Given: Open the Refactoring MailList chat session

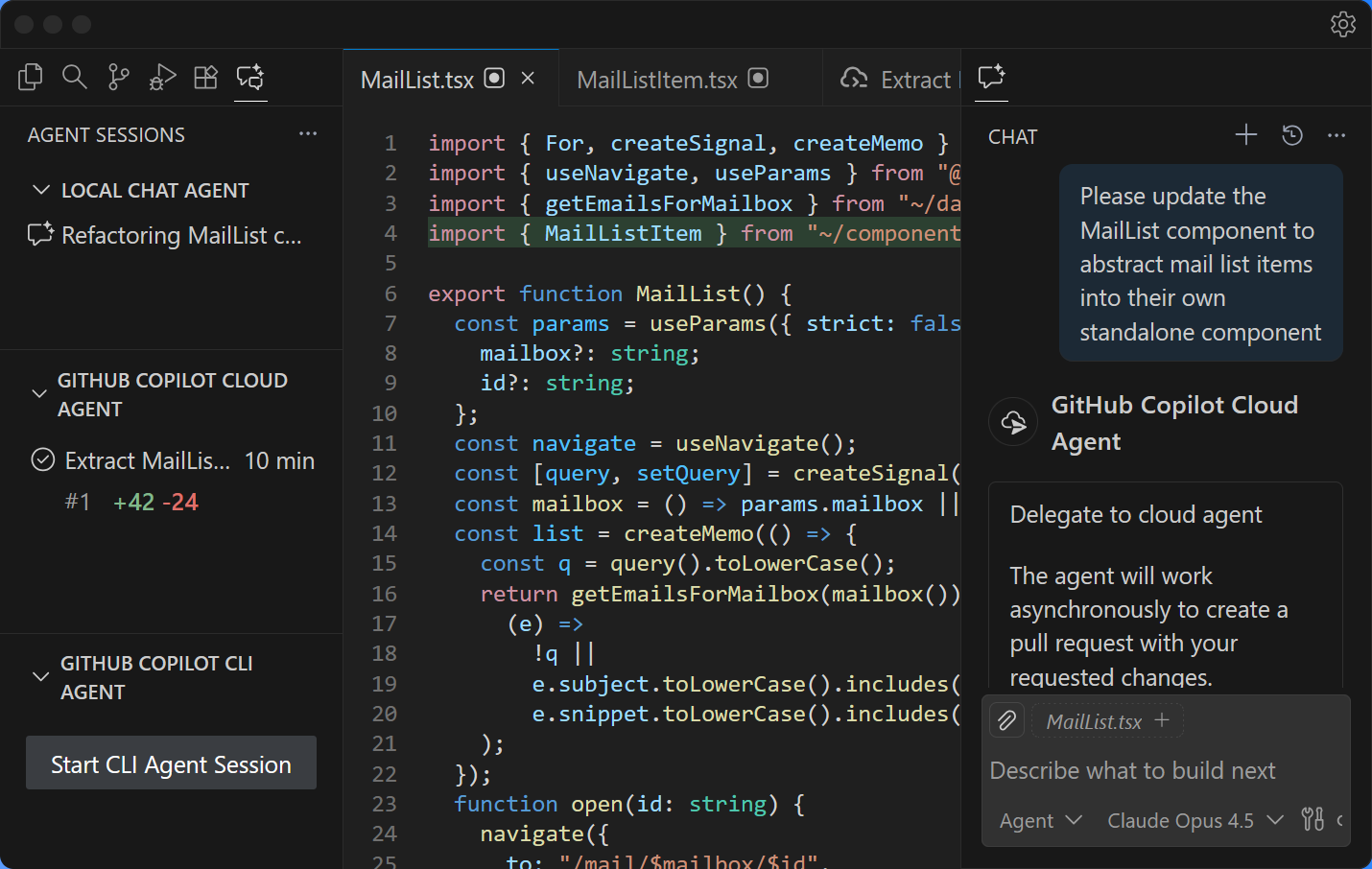Looking at the screenshot, I should pos(180,235).
